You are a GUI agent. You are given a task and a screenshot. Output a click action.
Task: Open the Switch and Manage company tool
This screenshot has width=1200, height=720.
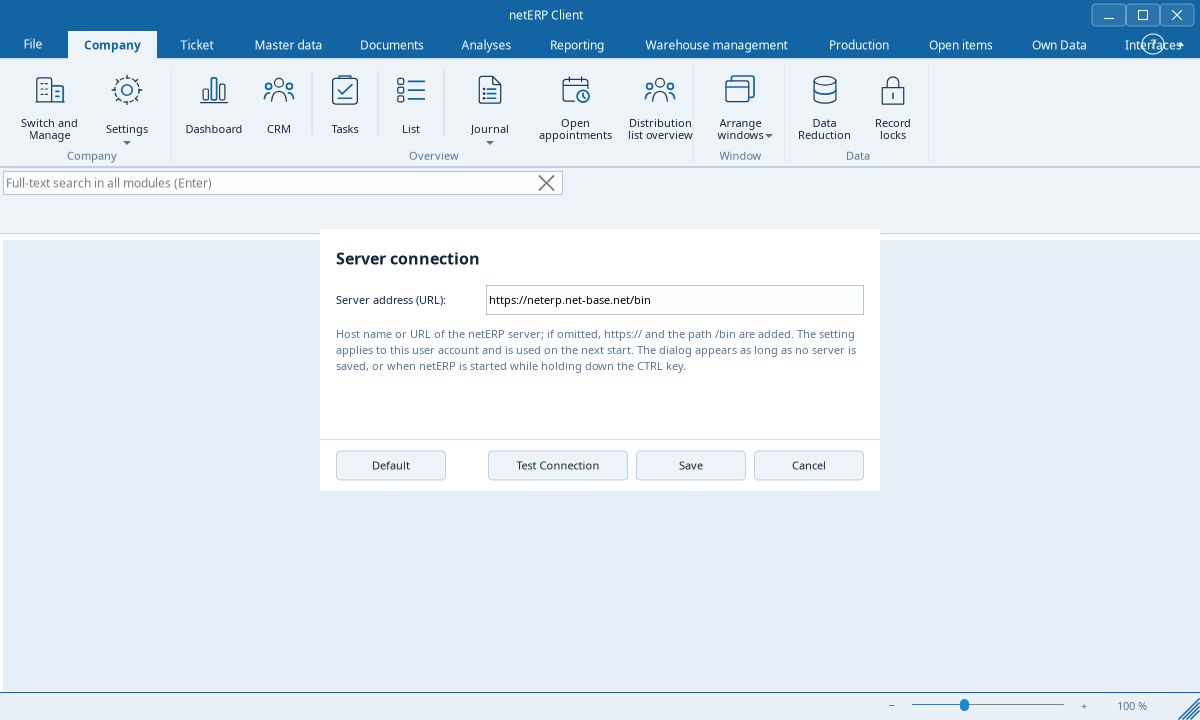pyautogui.click(x=49, y=108)
